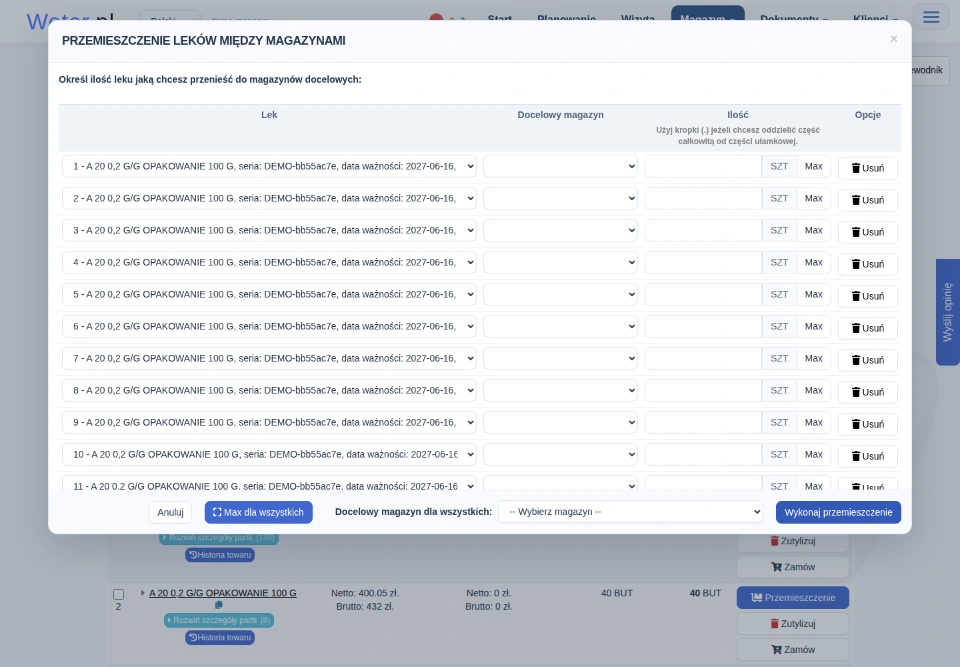Expand Rozwiń szczegóły partii (8)
This screenshot has height=667, width=960.
tap(219, 620)
